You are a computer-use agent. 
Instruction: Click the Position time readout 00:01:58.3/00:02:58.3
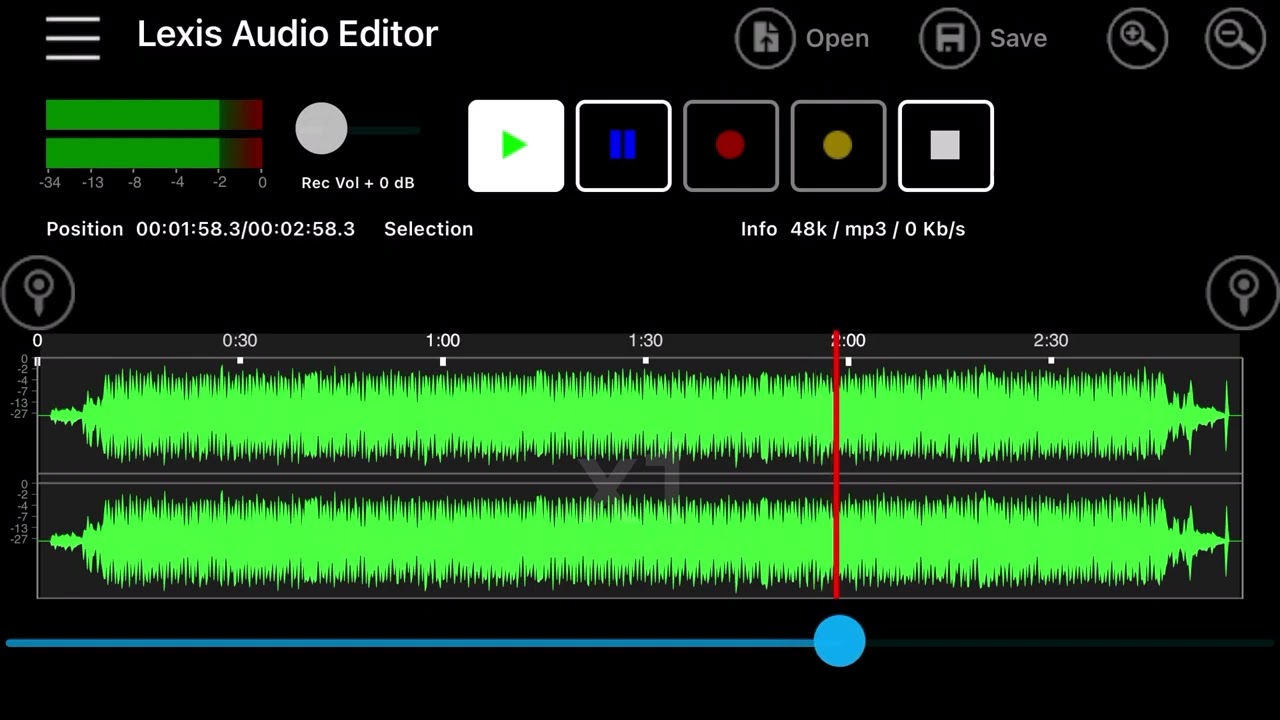[245, 229]
